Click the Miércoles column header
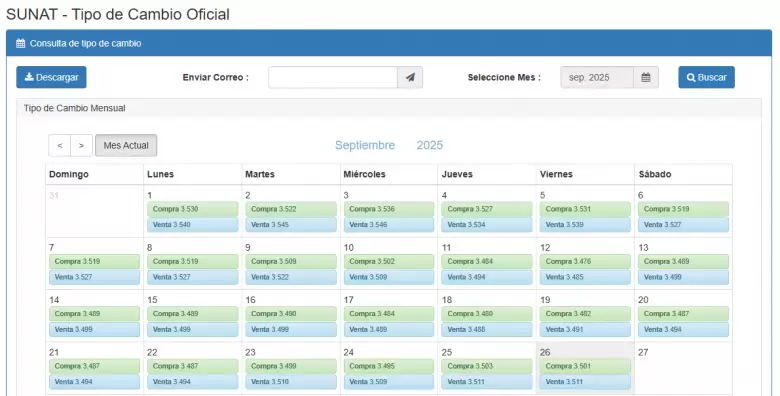Image resolution: width=780 pixels, height=396 pixels. pos(365,174)
